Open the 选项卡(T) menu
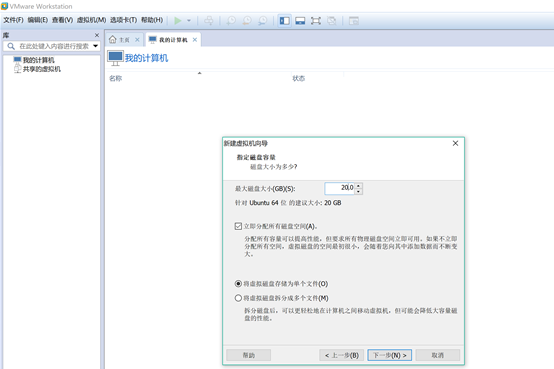 click(123, 20)
